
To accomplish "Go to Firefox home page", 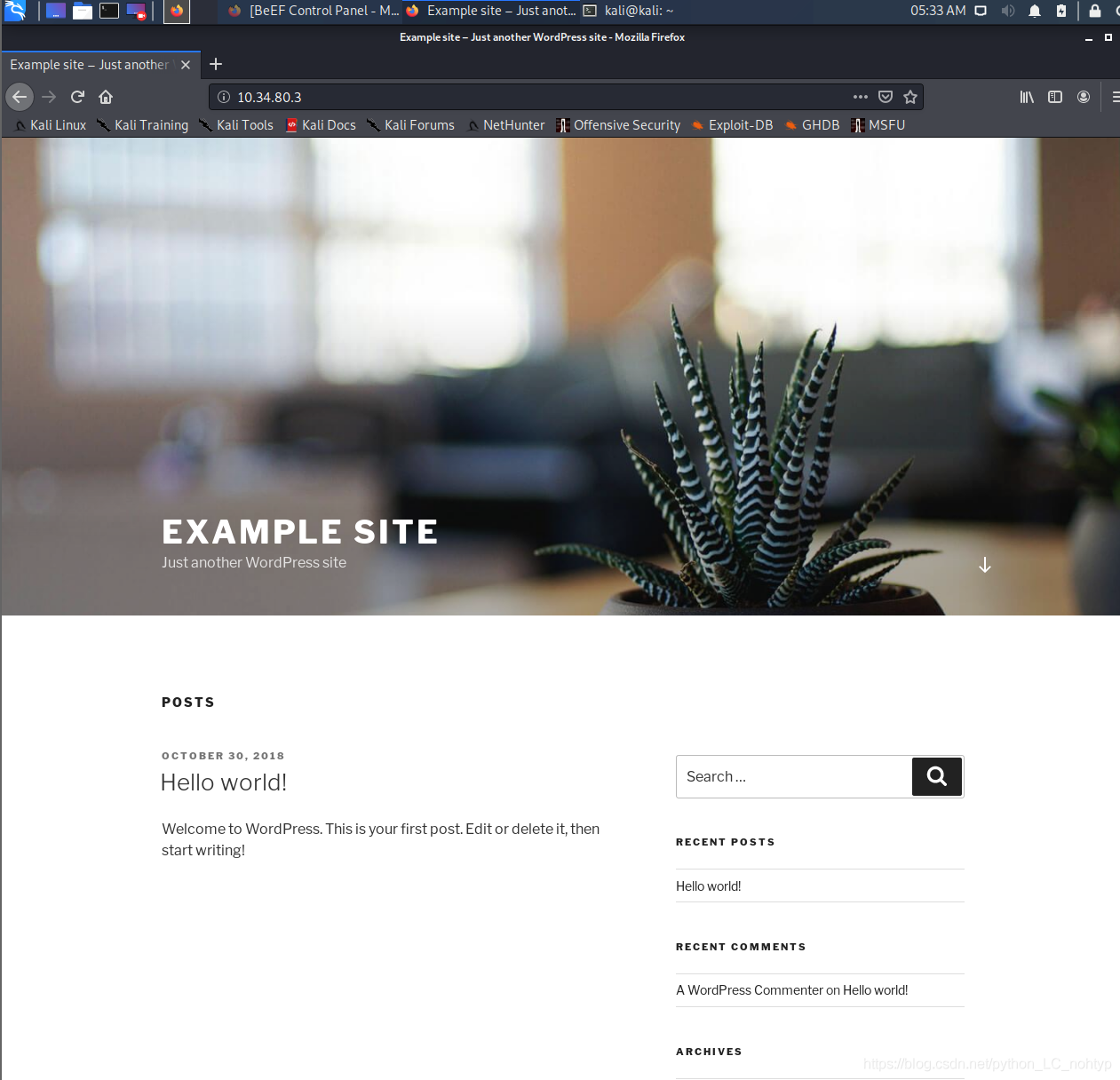I will pyautogui.click(x=106, y=97).
